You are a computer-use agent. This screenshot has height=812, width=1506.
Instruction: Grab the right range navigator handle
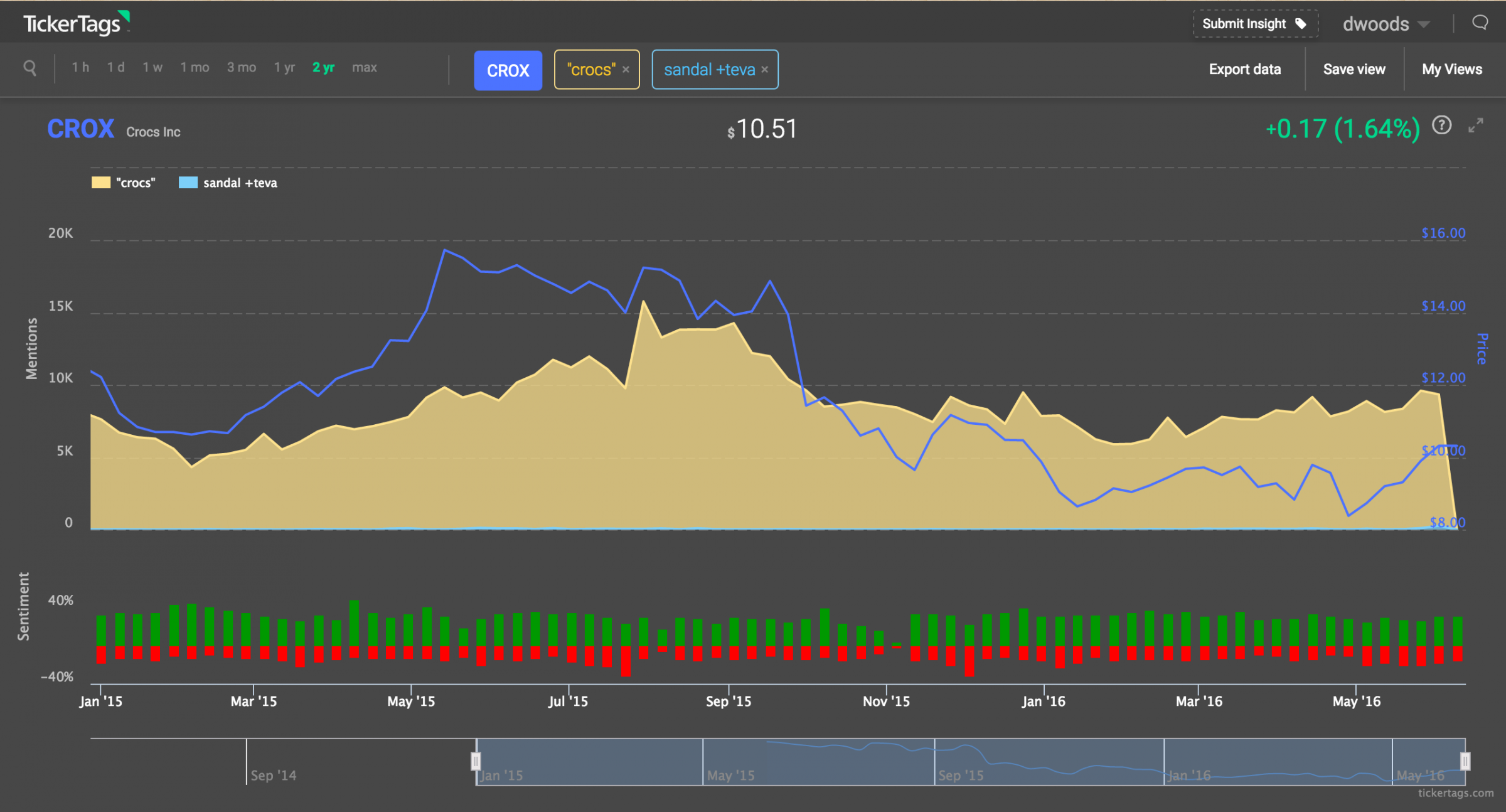(1465, 761)
